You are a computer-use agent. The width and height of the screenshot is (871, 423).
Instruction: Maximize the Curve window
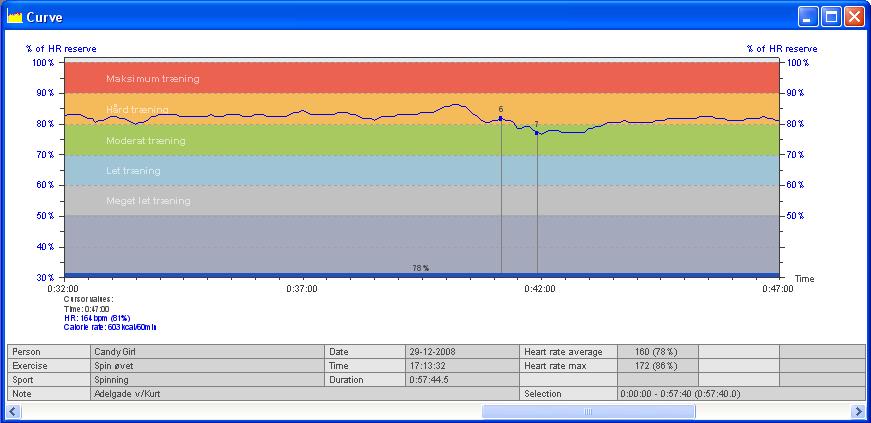[x=831, y=17]
